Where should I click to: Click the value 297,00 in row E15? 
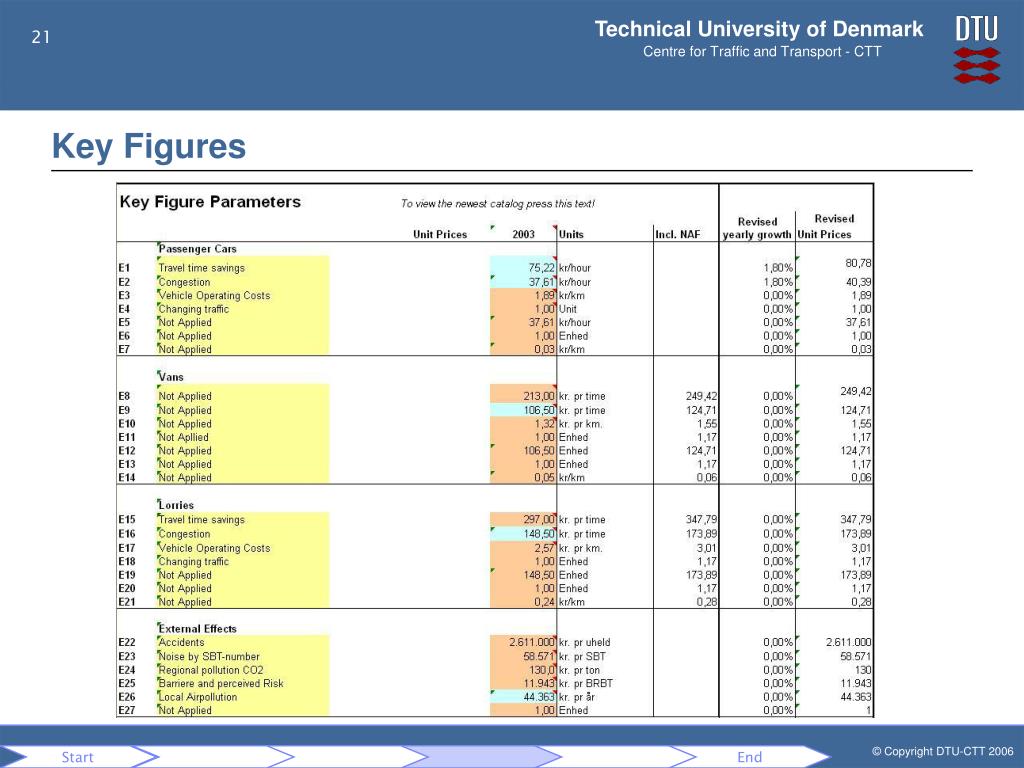coord(539,520)
